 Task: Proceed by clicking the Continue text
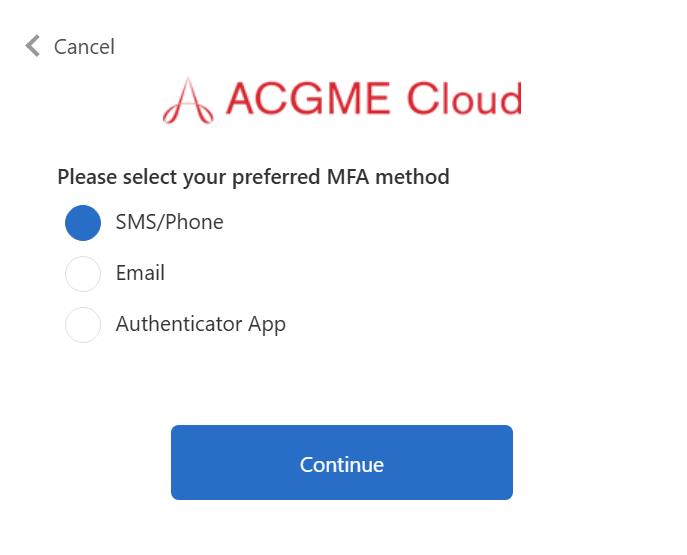pyautogui.click(x=342, y=464)
